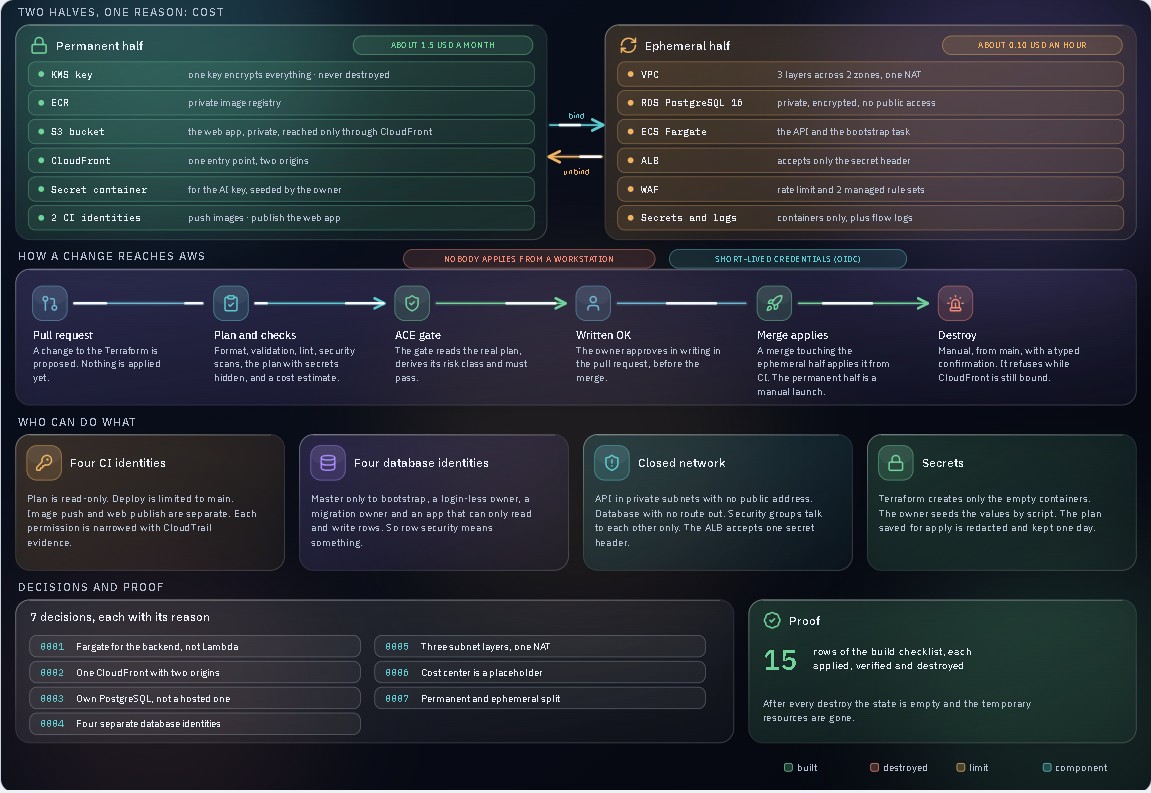Click the Decisions and proof heading
This screenshot has height=793, width=1151.
91,587
